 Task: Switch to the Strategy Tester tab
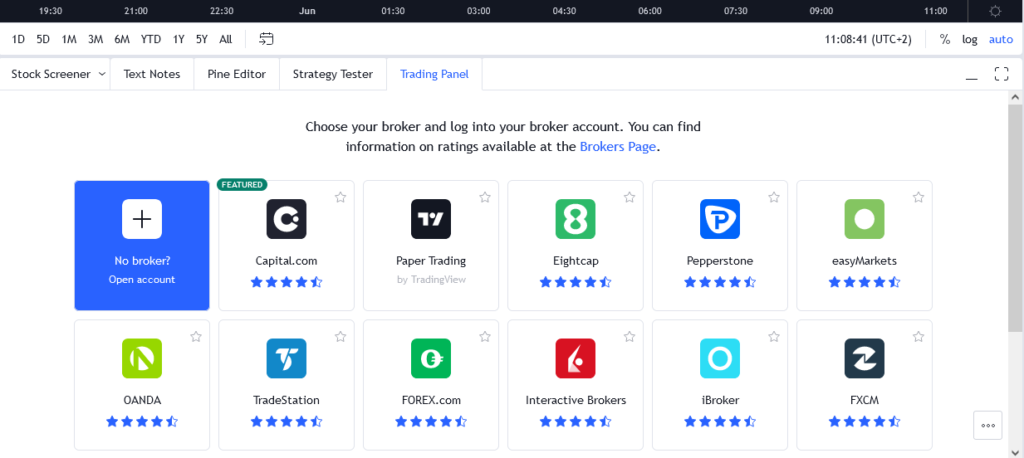(x=332, y=74)
